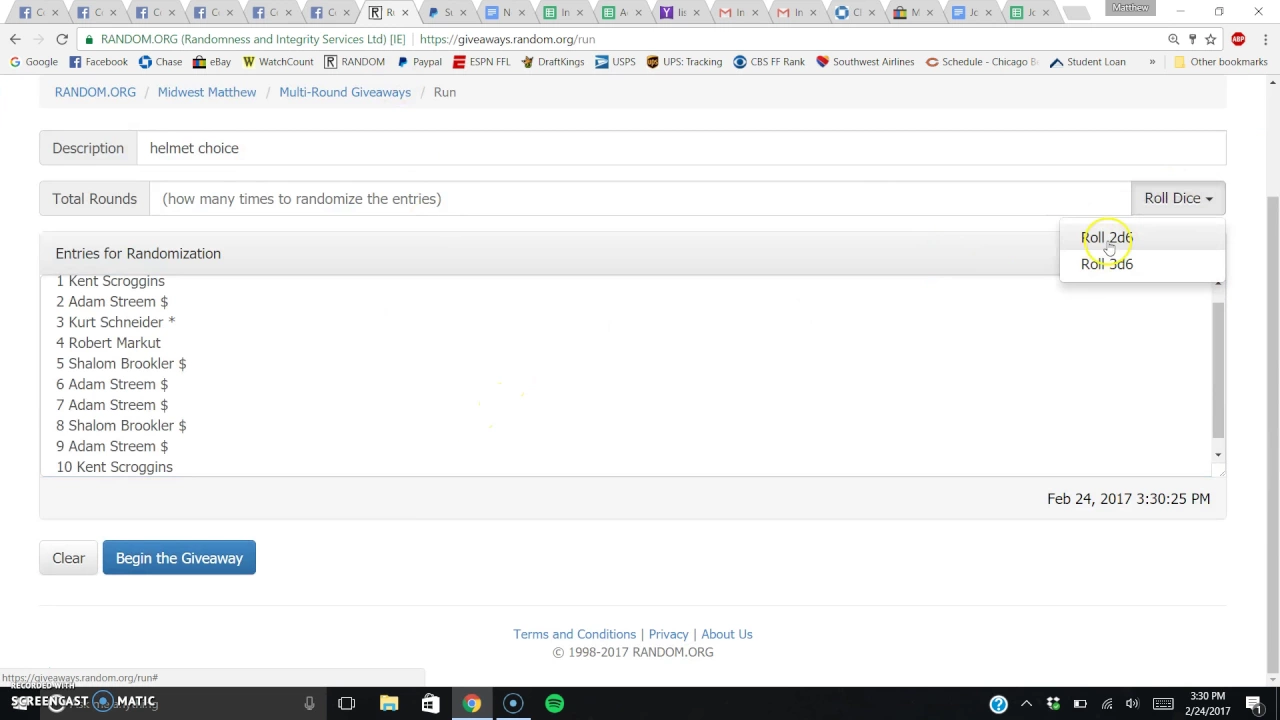Open the Student Loan bookmark
Image resolution: width=1280 pixels, height=720 pixels.
pos(1087,62)
